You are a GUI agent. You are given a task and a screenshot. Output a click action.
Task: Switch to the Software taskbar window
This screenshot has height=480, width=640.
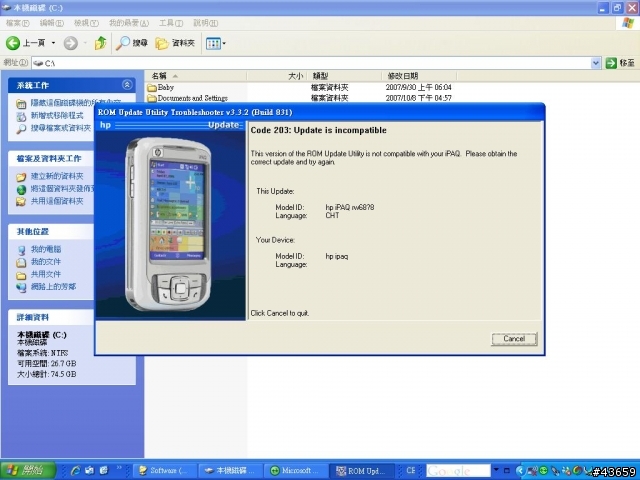pos(164,471)
